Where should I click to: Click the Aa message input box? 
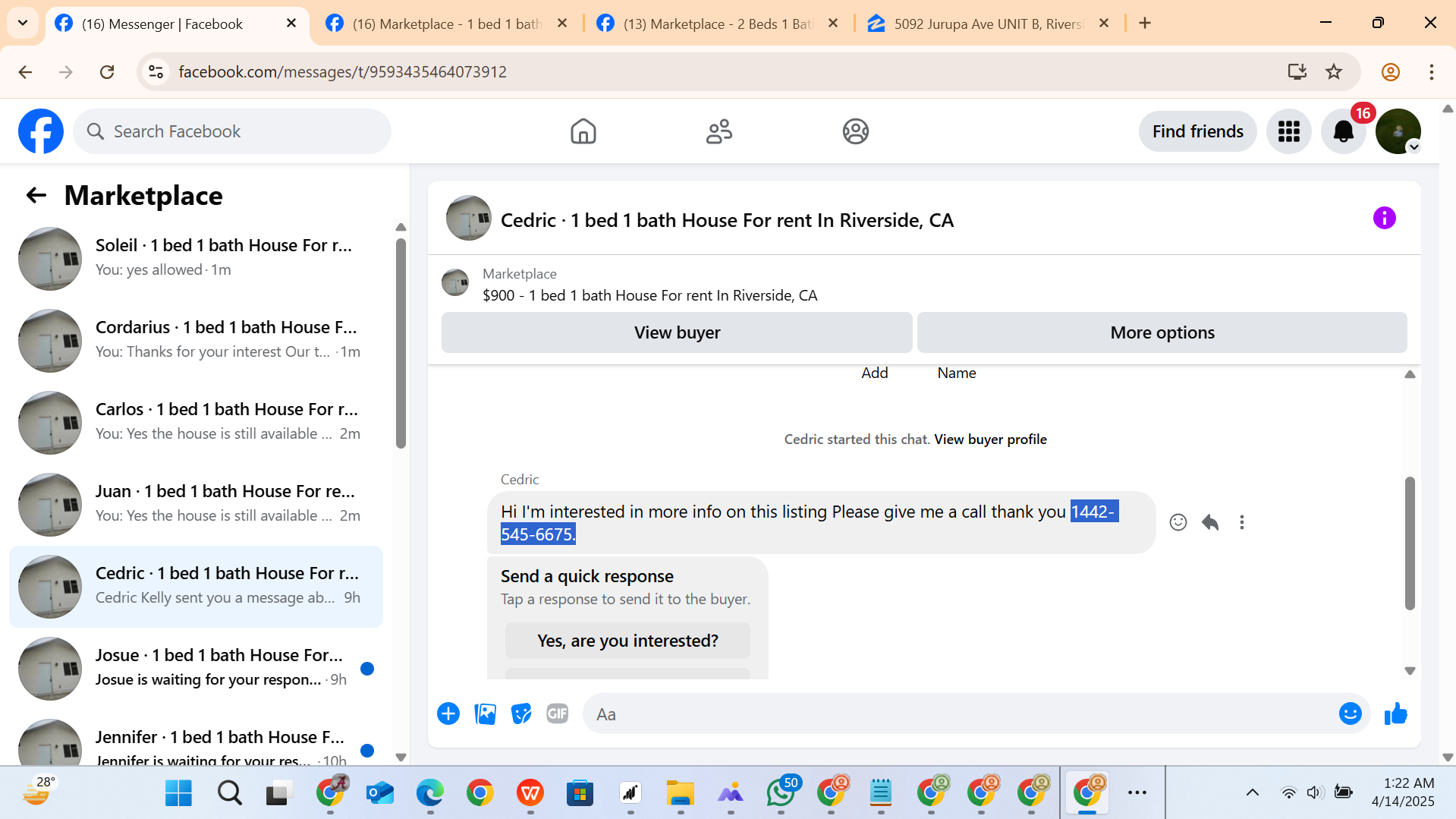960,714
